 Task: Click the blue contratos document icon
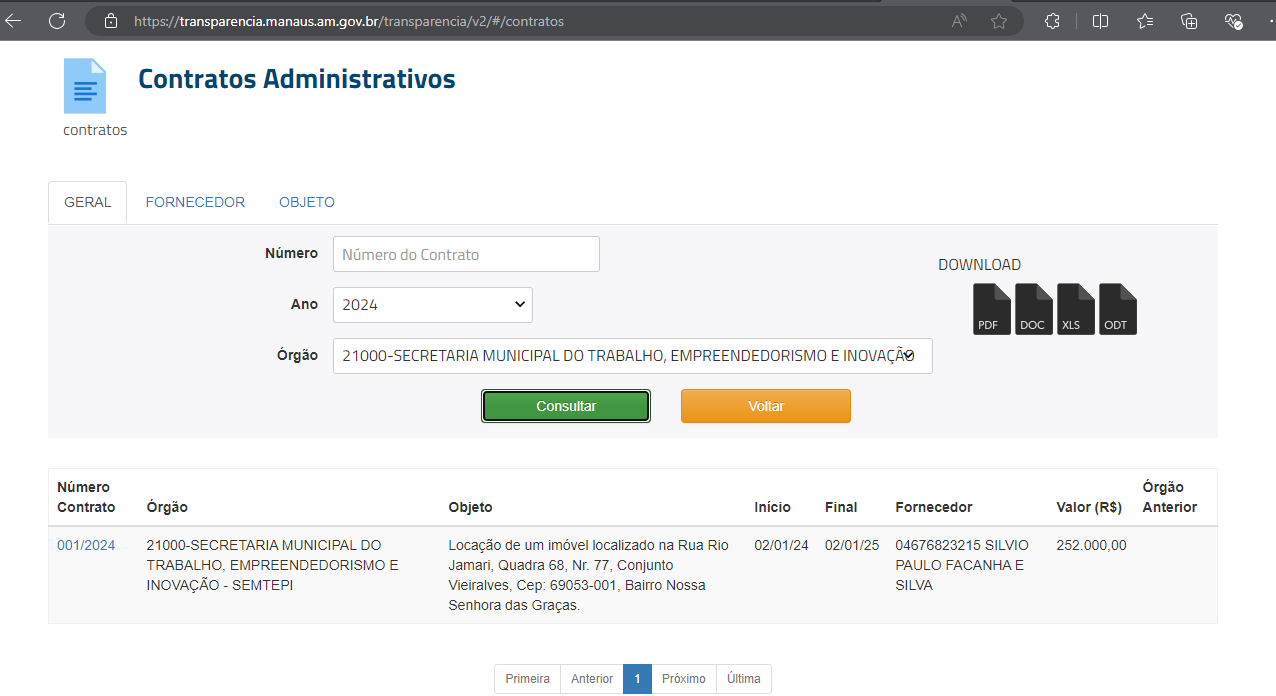point(85,86)
